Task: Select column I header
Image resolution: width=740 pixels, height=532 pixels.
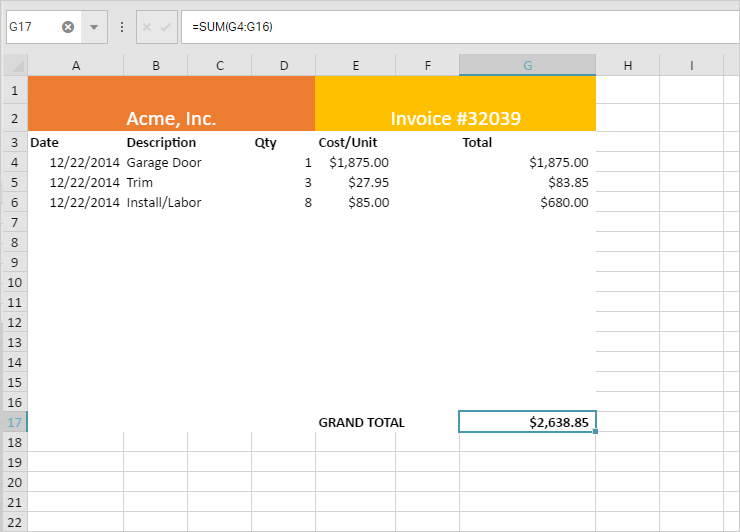Action: [692, 65]
